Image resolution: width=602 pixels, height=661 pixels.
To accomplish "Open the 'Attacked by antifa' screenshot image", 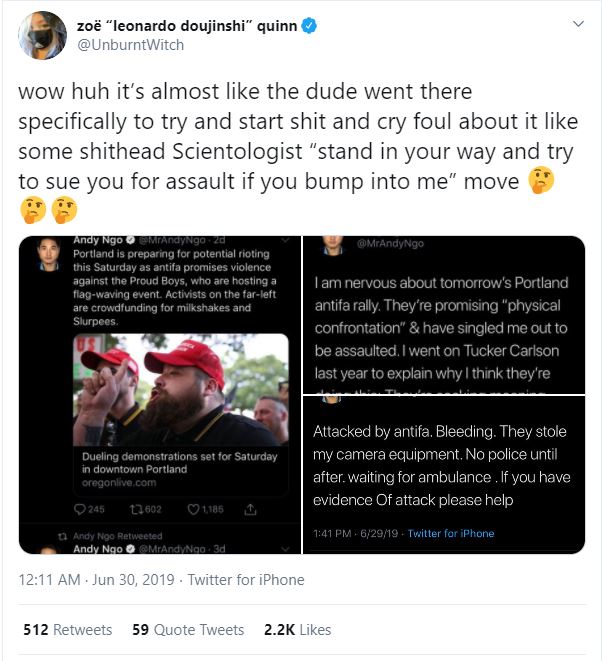I will (x=445, y=475).
